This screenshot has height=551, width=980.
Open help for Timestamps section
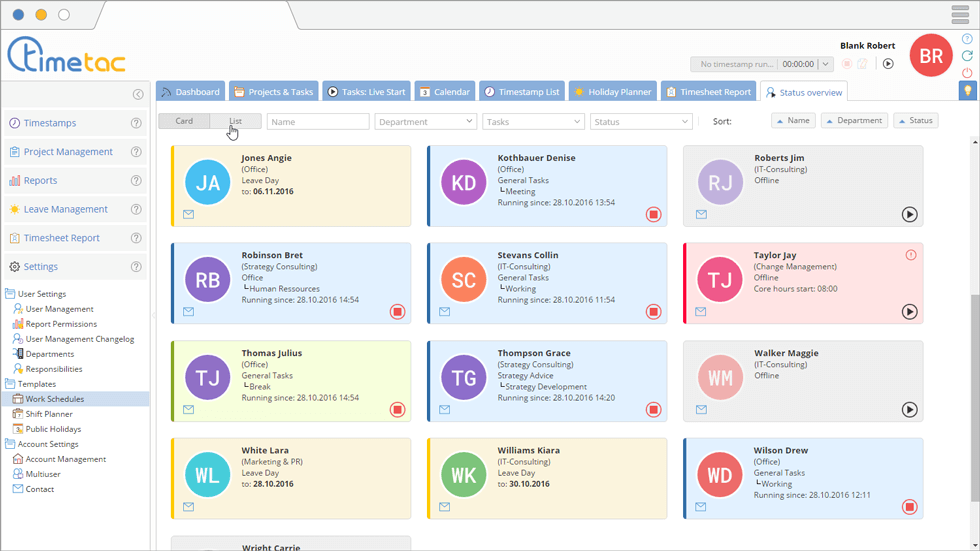click(x=136, y=123)
